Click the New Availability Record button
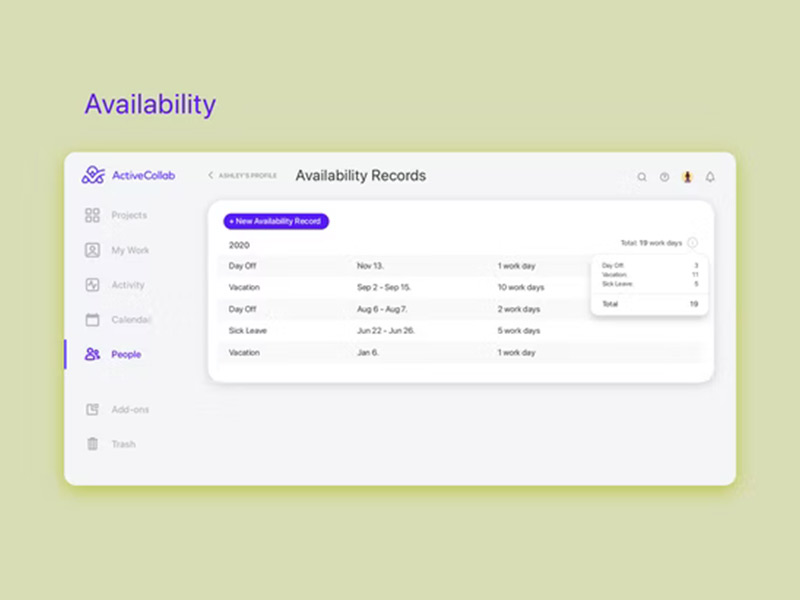800x600 pixels. 276,221
